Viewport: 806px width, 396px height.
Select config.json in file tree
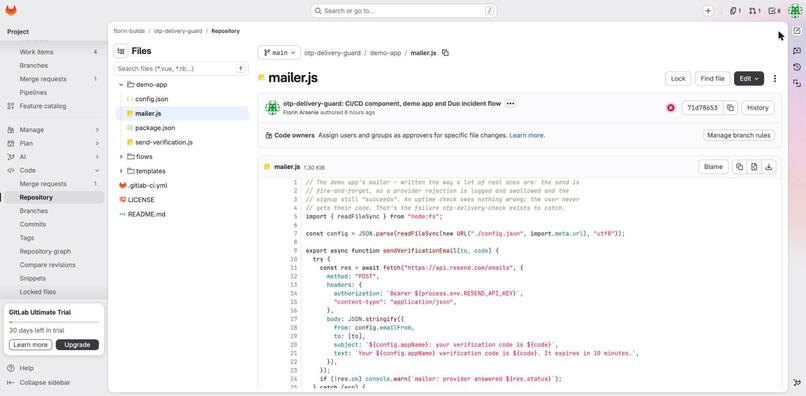click(182, 99)
